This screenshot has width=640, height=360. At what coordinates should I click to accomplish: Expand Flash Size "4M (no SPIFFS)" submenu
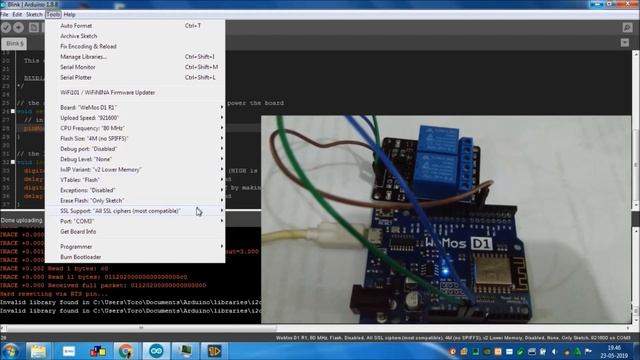pos(135,138)
